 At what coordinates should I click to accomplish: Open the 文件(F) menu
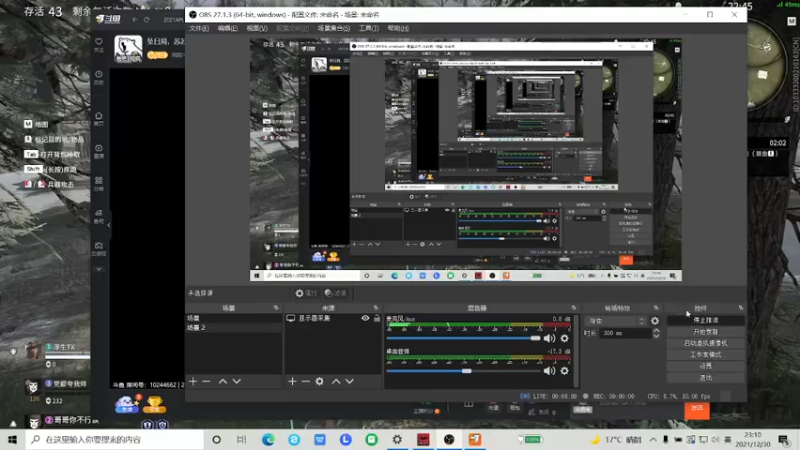199,28
